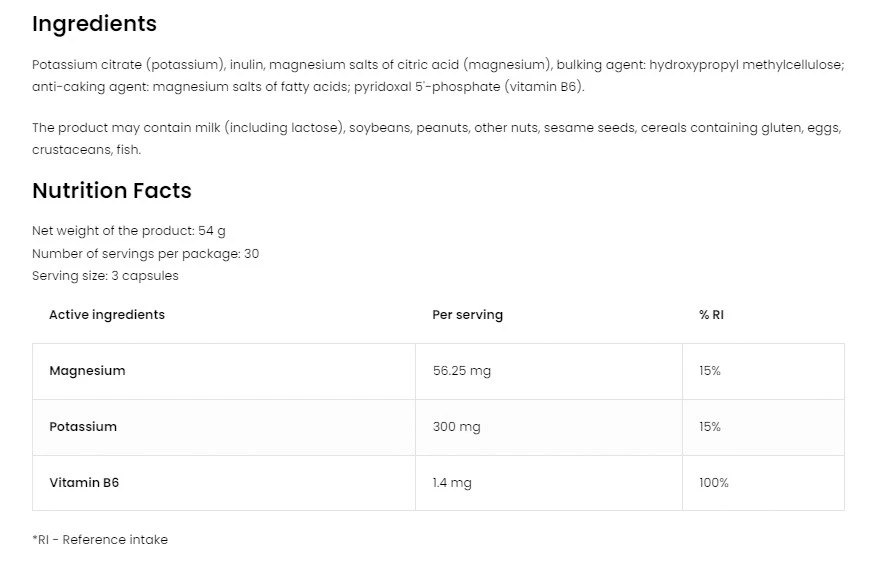
Task: Click the 56.25 mg magnesium value
Action: [x=461, y=371]
